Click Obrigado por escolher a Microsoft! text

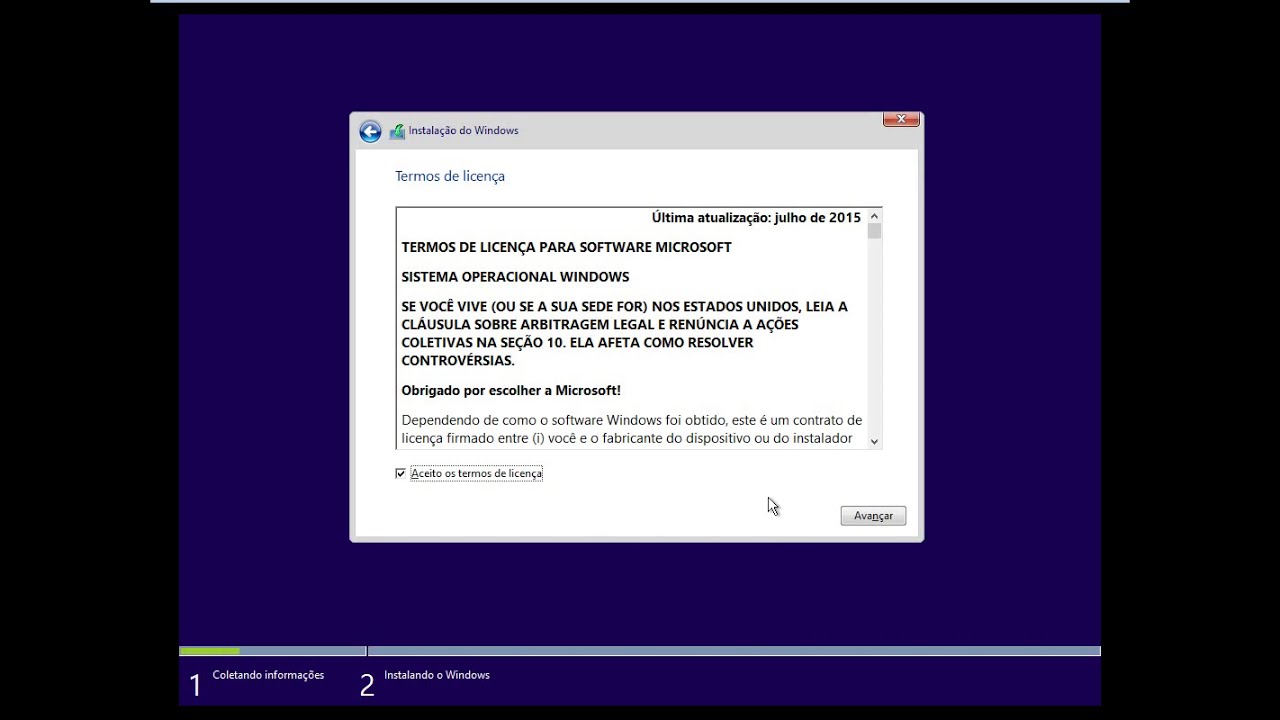point(511,391)
